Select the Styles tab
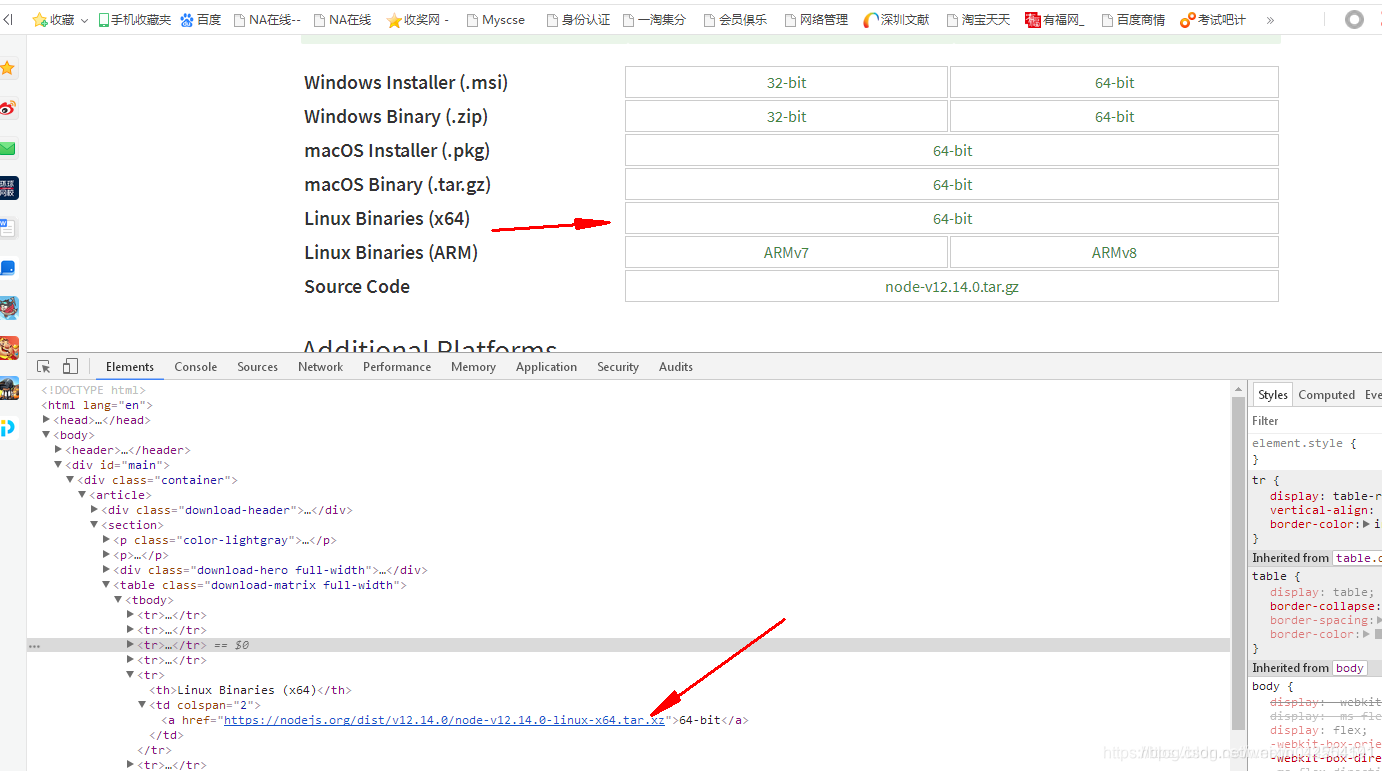Viewport: 1382px width, 771px height. click(x=1273, y=395)
